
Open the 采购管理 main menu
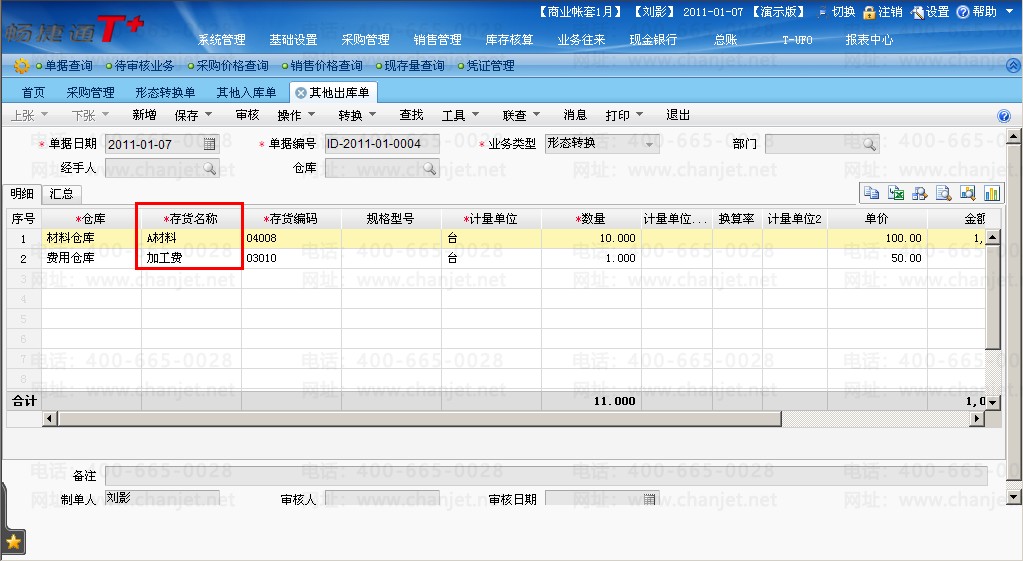pyautogui.click(x=365, y=40)
